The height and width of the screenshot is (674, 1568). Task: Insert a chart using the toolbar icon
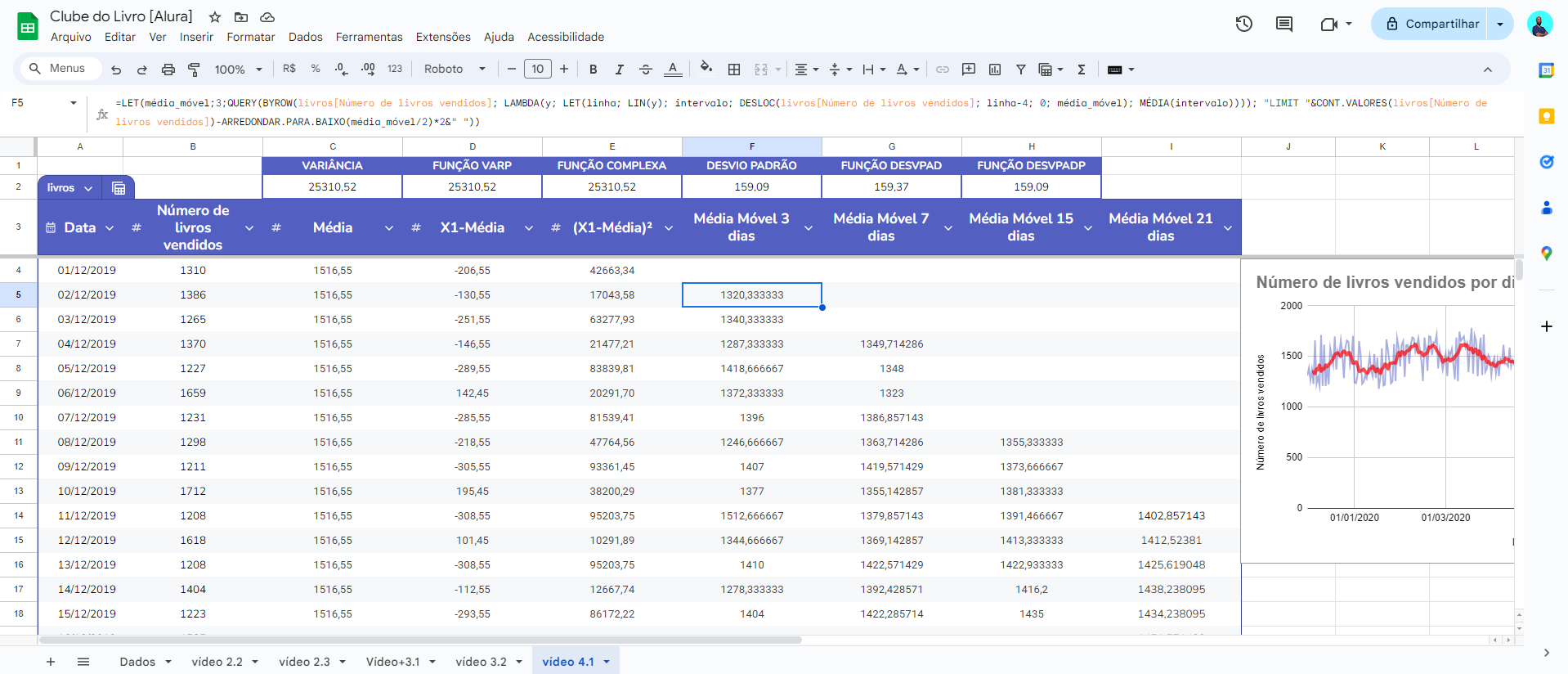pyautogui.click(x=995, y=70)
